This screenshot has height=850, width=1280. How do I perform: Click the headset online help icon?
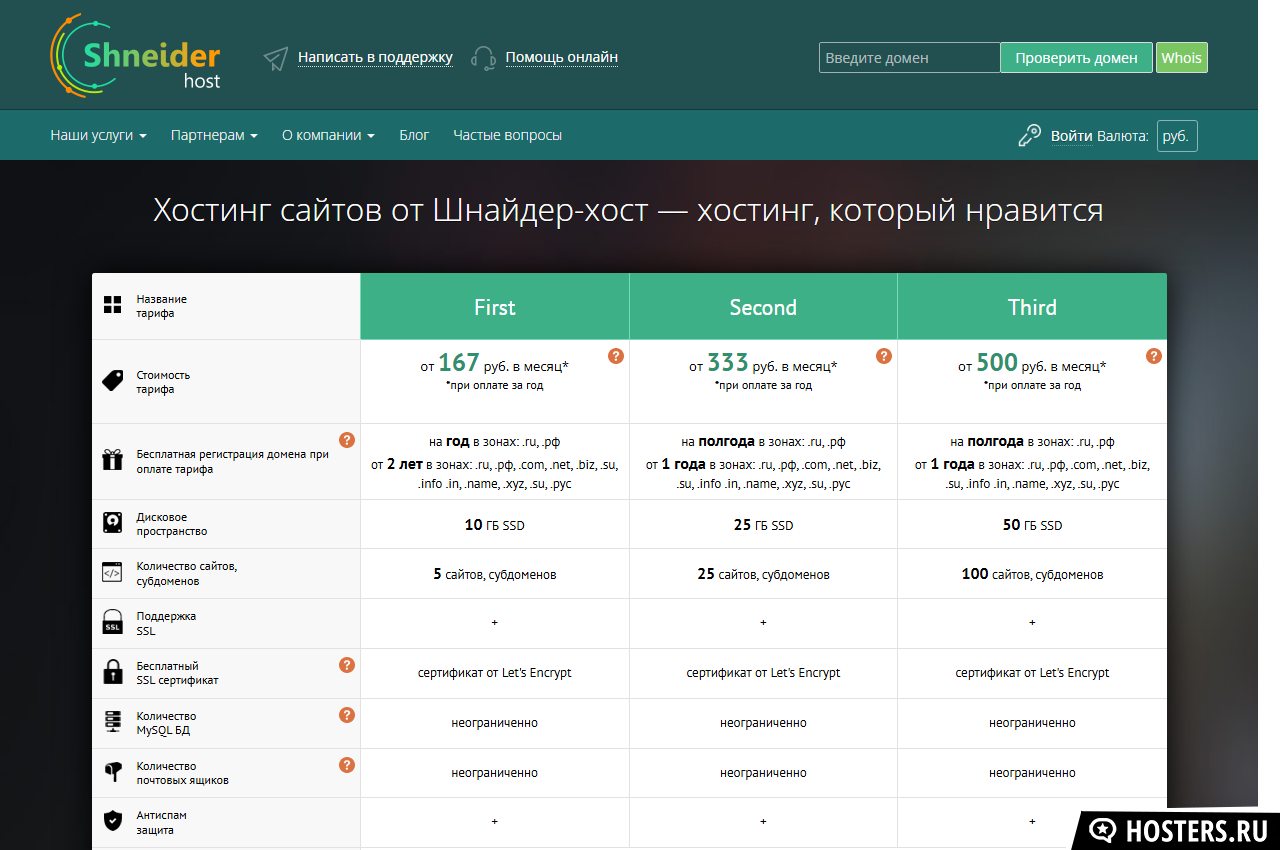484,59
